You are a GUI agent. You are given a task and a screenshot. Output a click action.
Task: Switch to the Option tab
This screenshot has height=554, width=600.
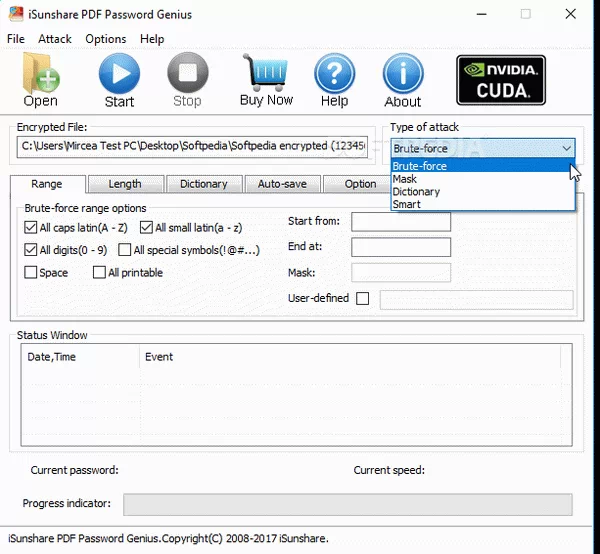[x=358, y=184]
